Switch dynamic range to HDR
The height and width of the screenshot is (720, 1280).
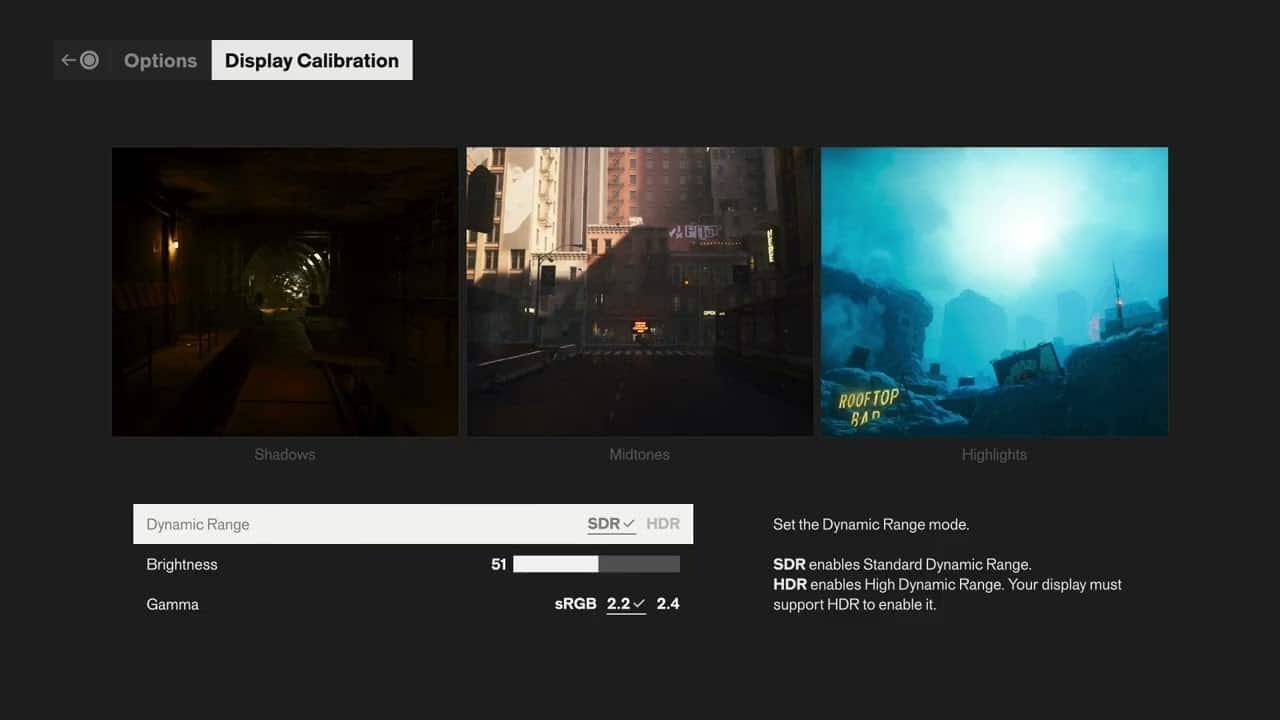[663, 524]
